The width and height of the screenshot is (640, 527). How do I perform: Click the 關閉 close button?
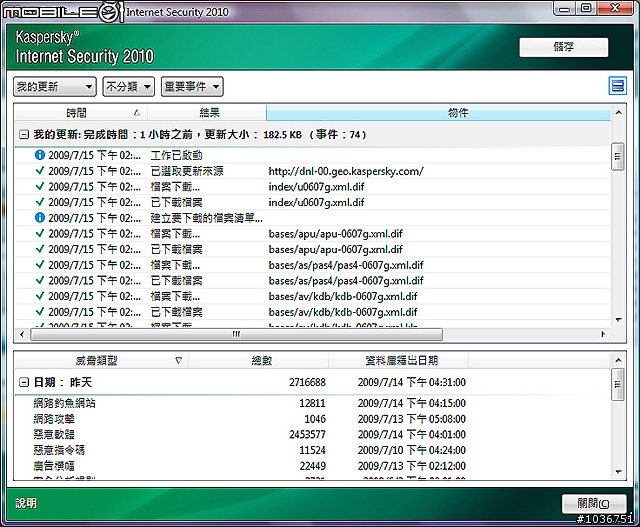click(x=594, y=503)
